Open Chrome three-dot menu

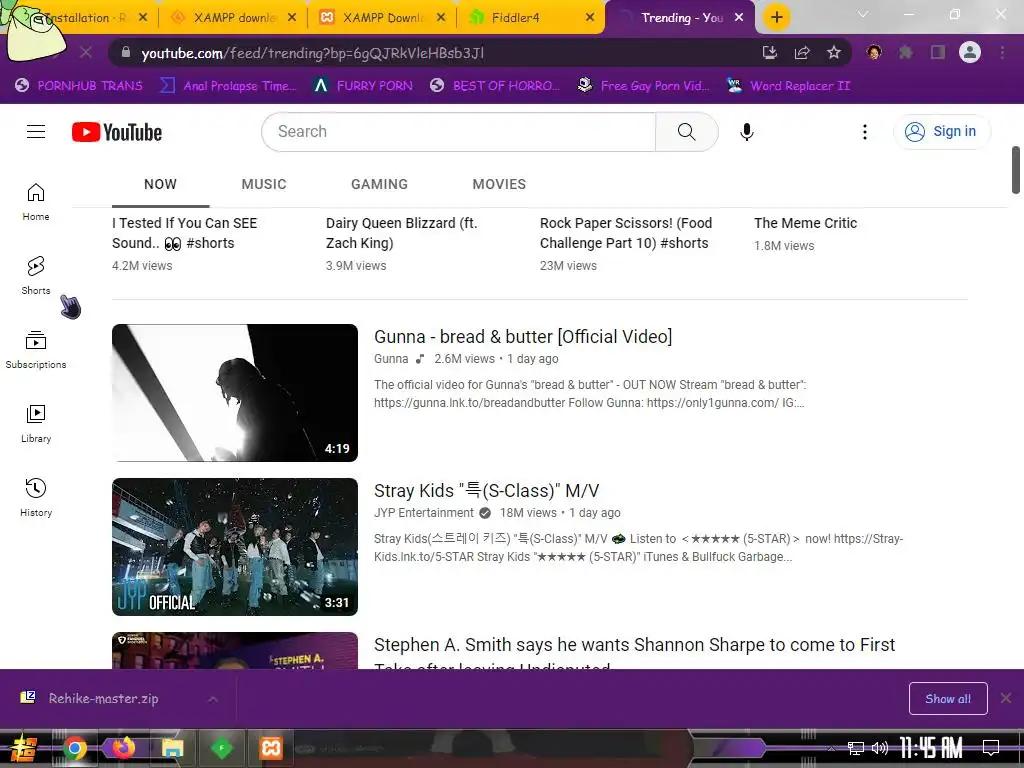click(x=1002, y=52)
